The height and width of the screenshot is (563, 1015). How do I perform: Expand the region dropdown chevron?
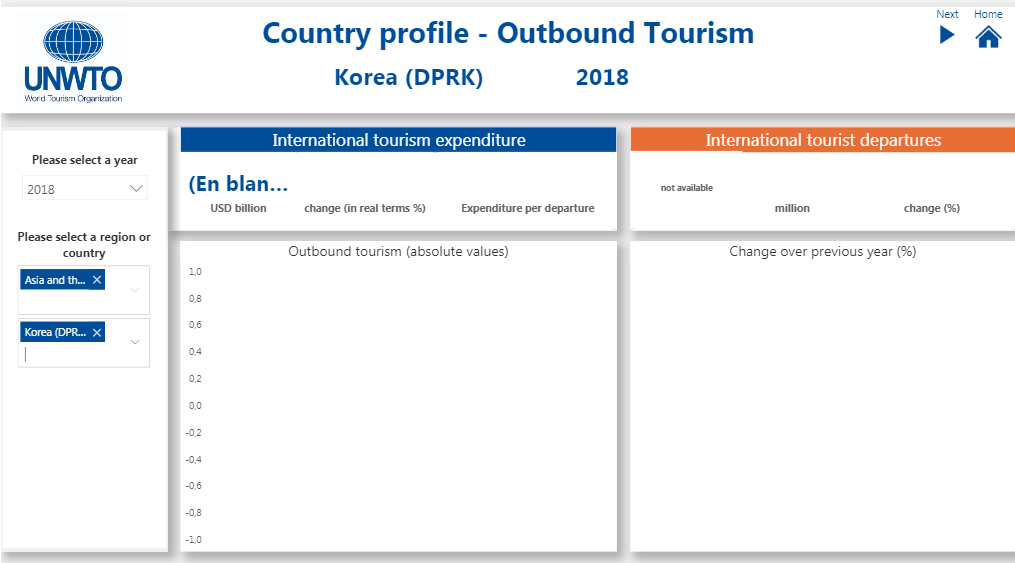click(136, 291)
